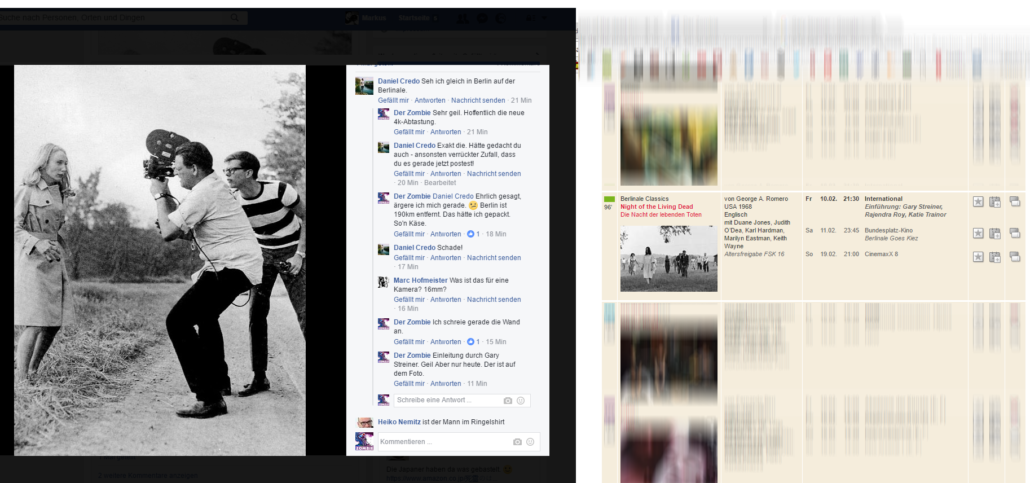Like 'Ich schreie gerade die Wand an' comment
Image resolution: width=1030 pixels, height=483 pixels.
click(x=409, y=342)
